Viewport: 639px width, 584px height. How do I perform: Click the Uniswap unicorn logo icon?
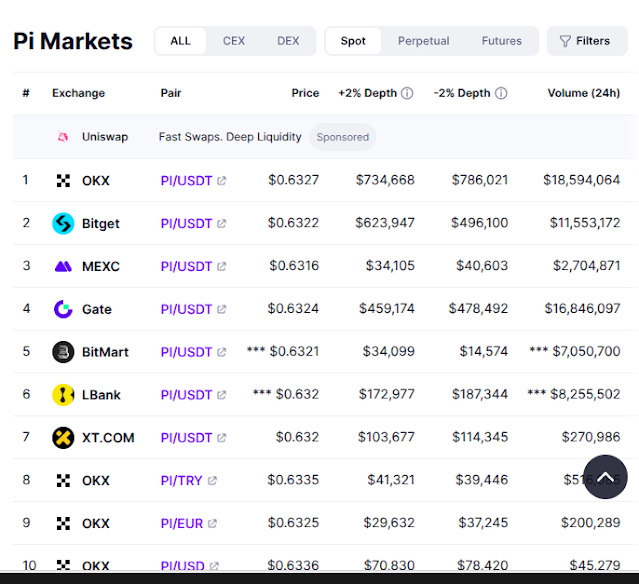tap(63, 137)
